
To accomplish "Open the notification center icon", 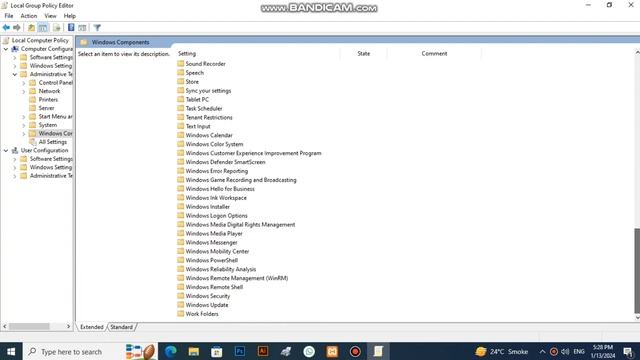I will coord(629,351).
